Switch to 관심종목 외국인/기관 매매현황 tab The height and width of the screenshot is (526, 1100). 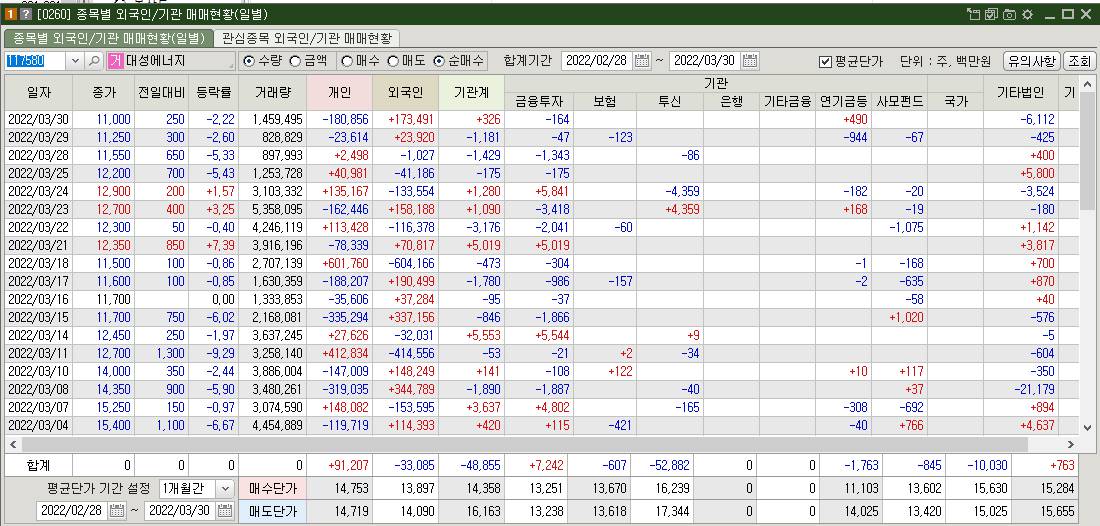click(307, 38)
